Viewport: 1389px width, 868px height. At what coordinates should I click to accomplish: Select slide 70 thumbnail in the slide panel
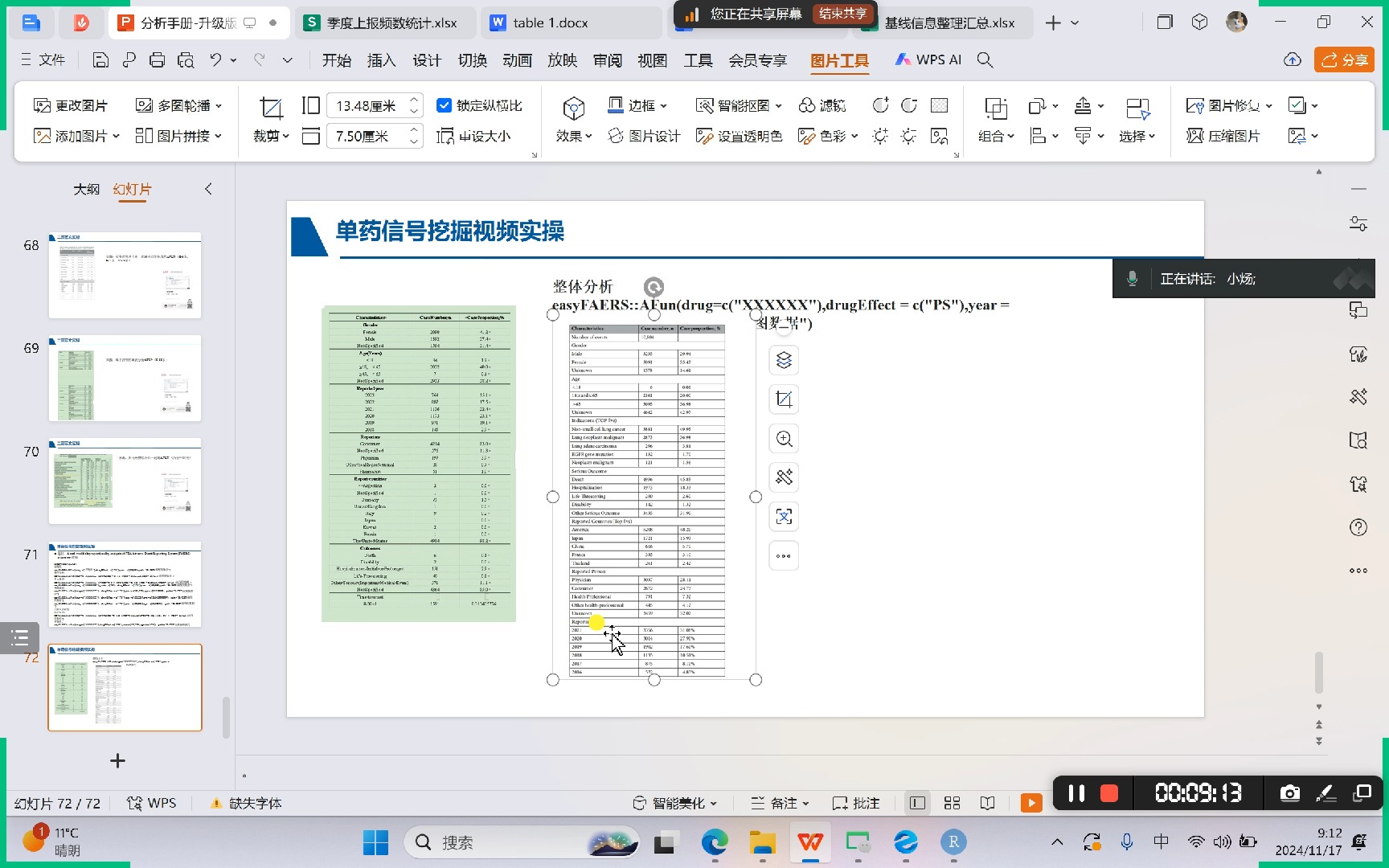coord(125,481)
